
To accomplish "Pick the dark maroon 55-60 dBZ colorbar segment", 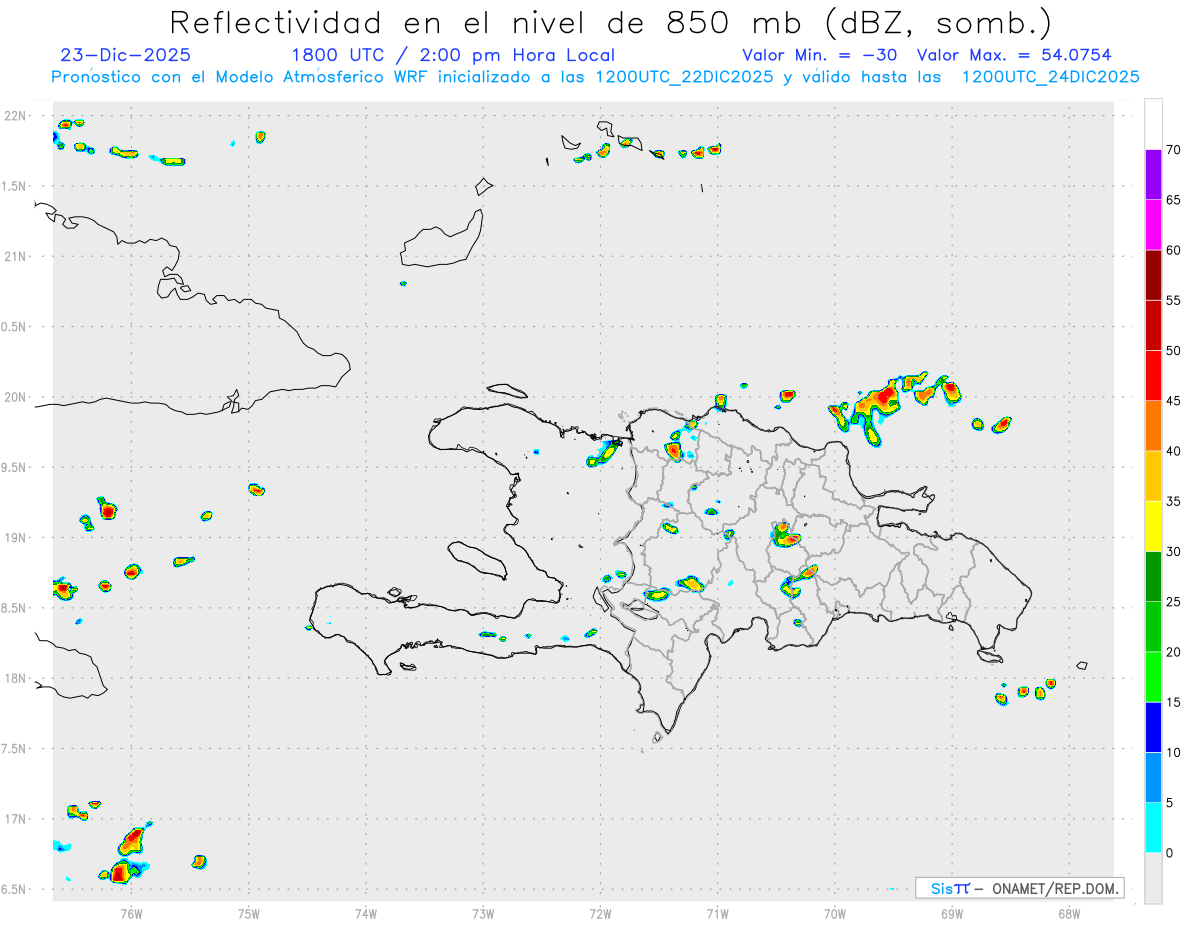I will [1153, 275].
